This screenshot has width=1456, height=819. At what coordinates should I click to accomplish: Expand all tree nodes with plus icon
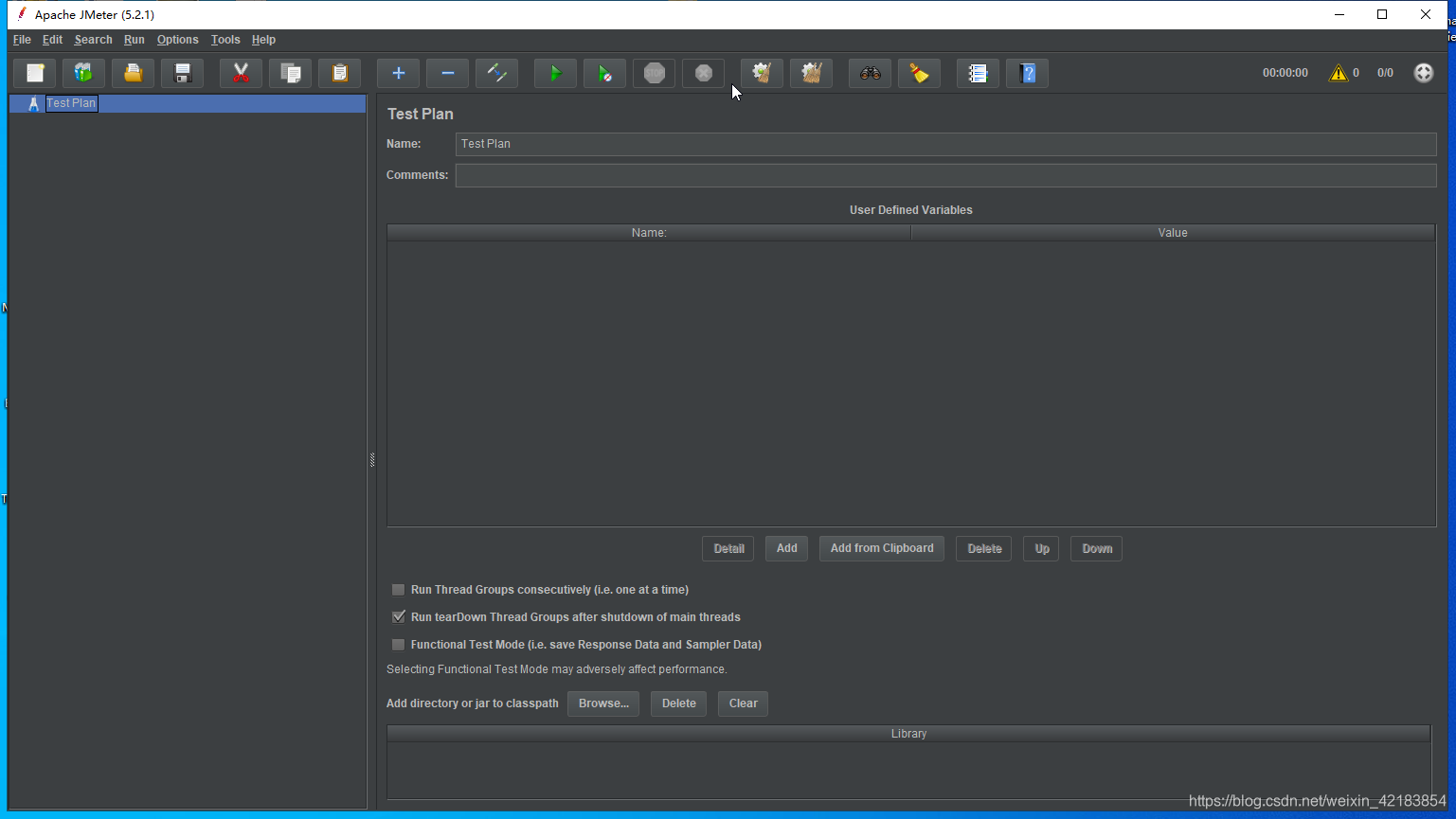coord(399,73)
